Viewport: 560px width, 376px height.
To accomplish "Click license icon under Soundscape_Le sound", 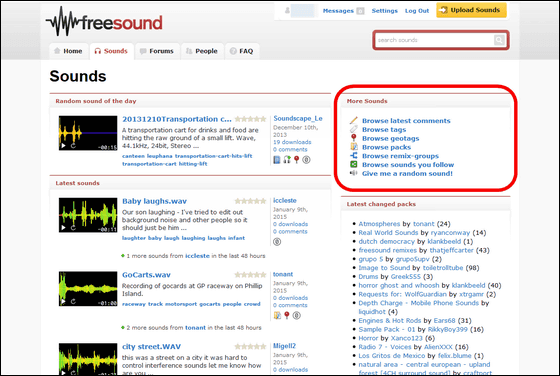I will click(x=306, y=160).
